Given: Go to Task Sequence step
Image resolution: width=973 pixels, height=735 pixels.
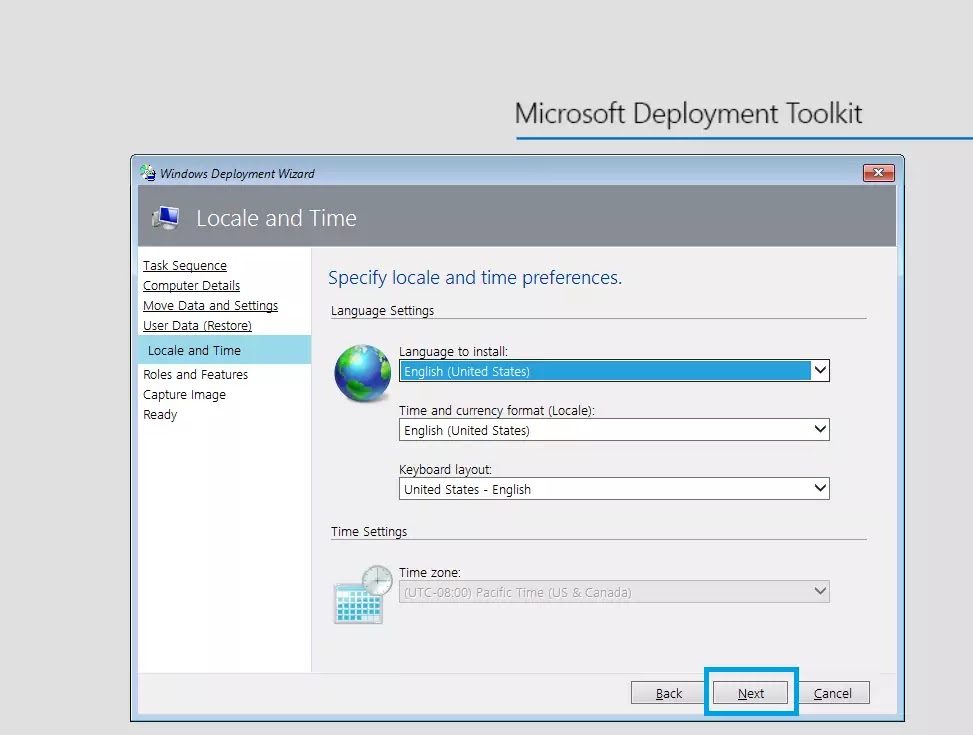Looking at the screenshot, I should (x=185, y=266).
